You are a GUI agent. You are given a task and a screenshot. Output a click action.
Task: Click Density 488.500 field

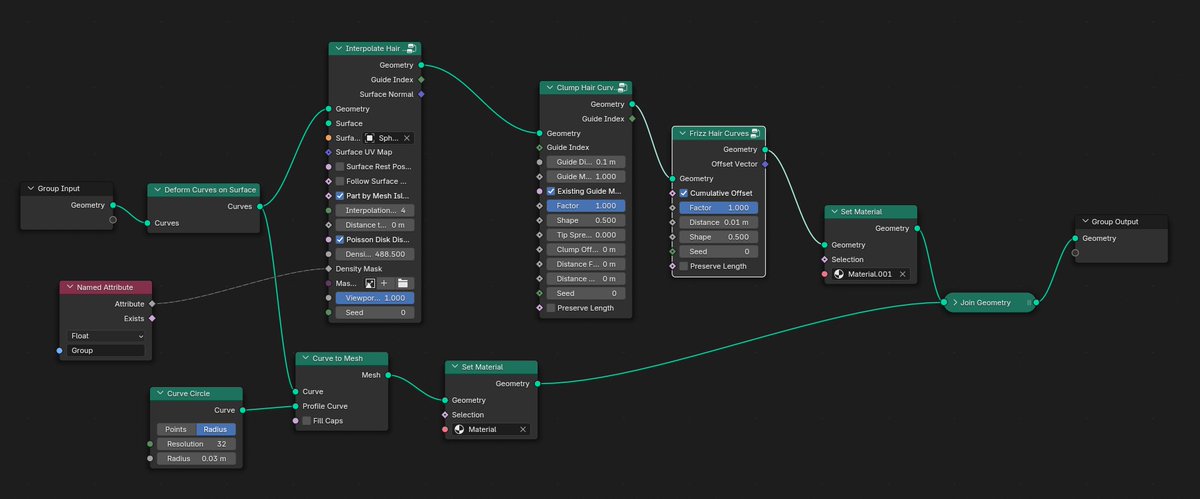(374, 254)
